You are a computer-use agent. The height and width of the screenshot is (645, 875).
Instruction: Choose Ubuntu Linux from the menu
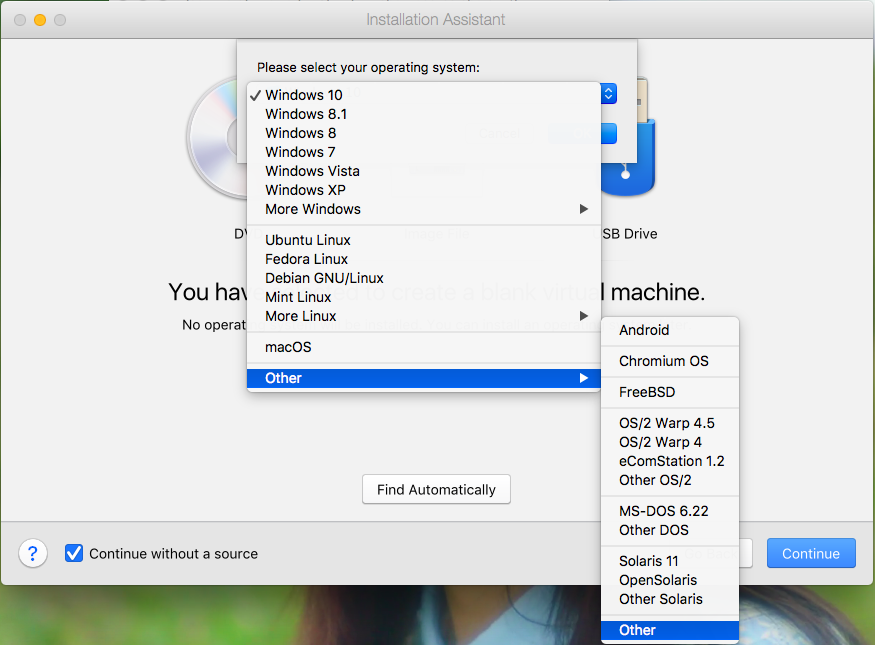307,240
